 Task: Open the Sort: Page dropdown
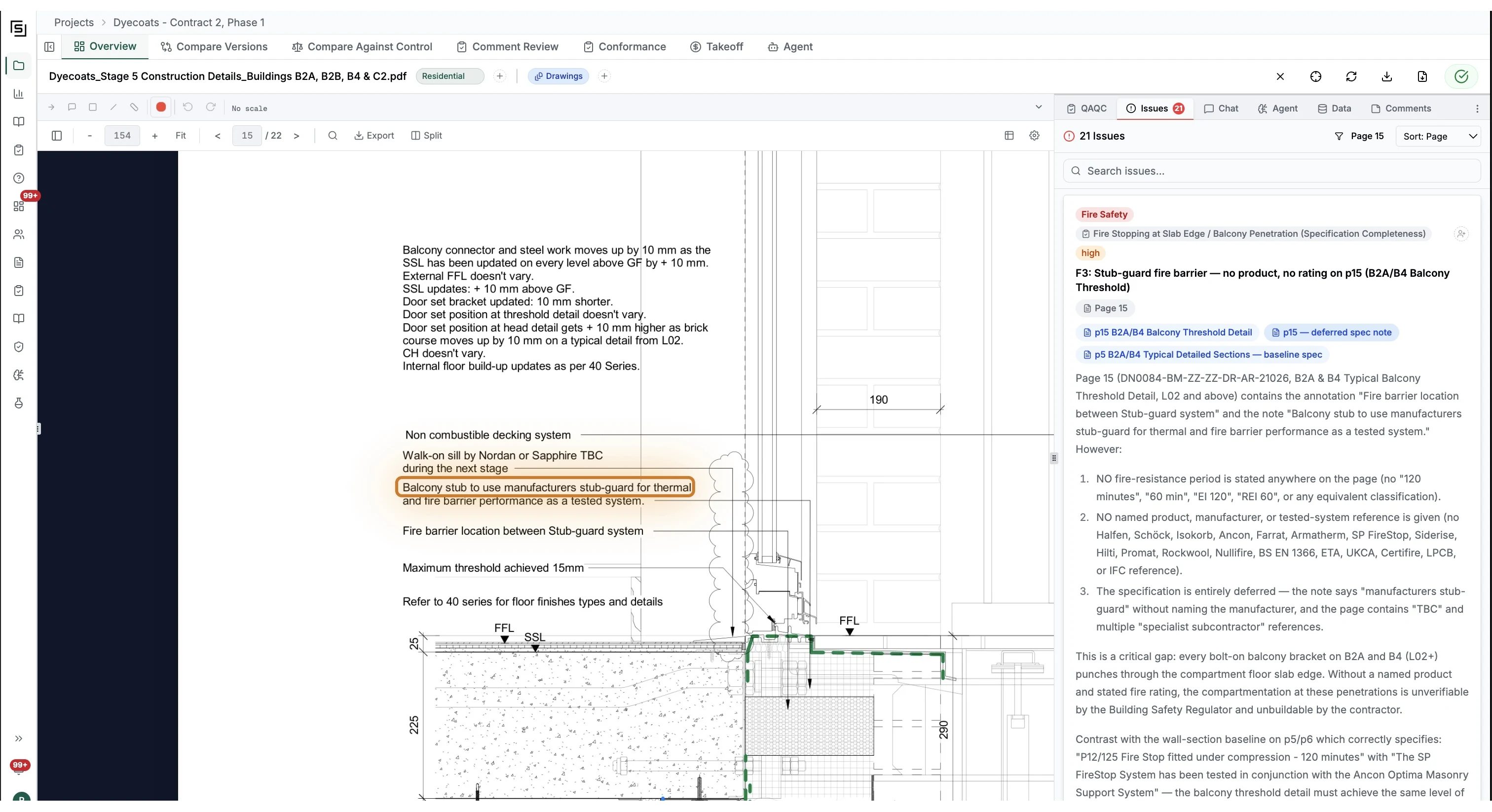coord(1438,136)
